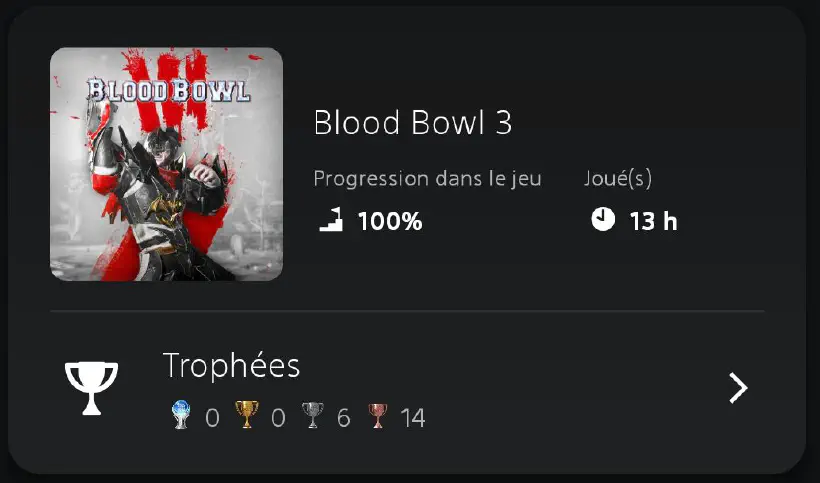The image size is (820, 483).
Task: Click the 100% progression value
Action: click(x=390, y=221)
